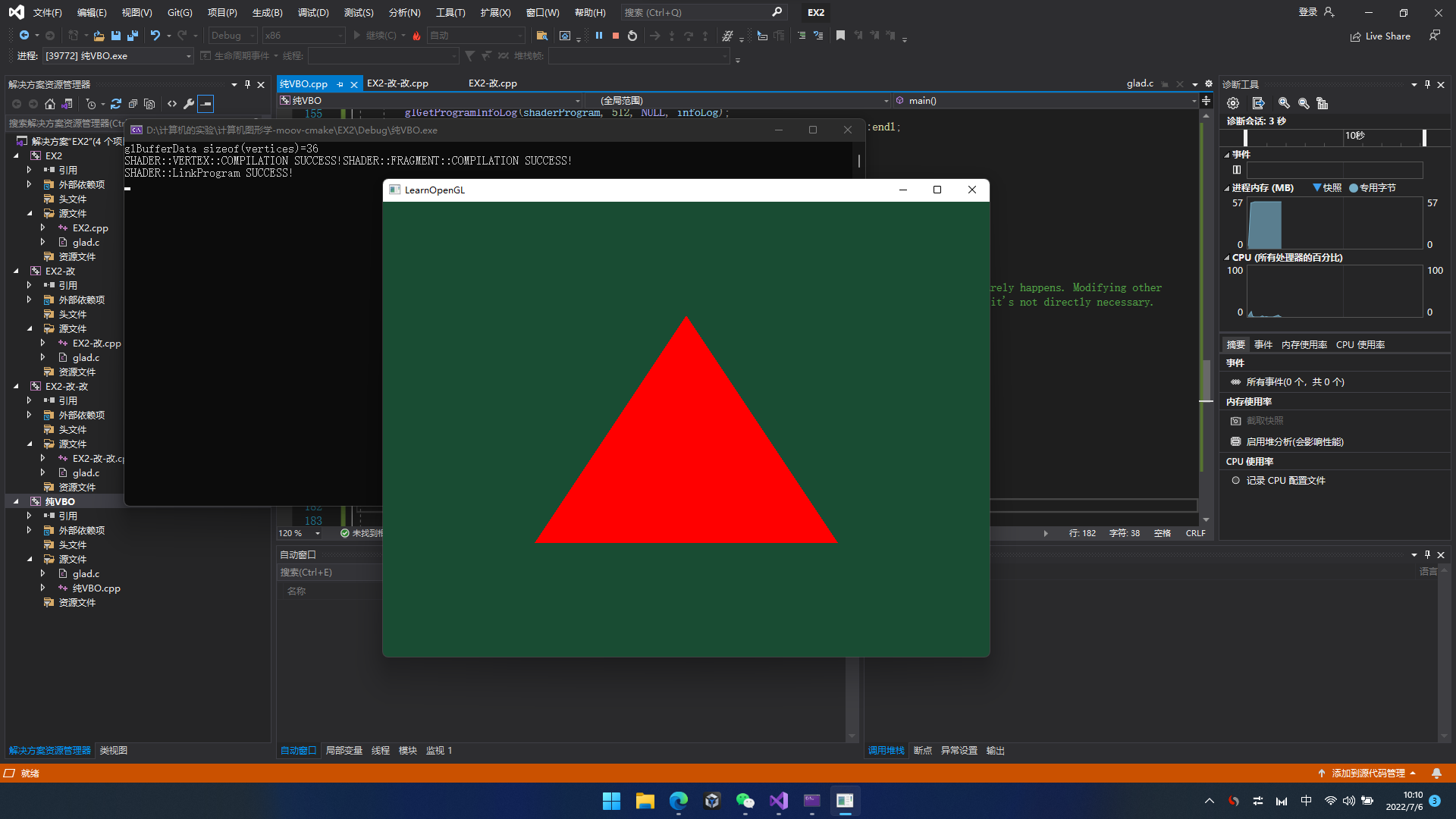This screenshot has height=819, width=1456.
Task: Click Live Share button
Action: pos(1380,36)
